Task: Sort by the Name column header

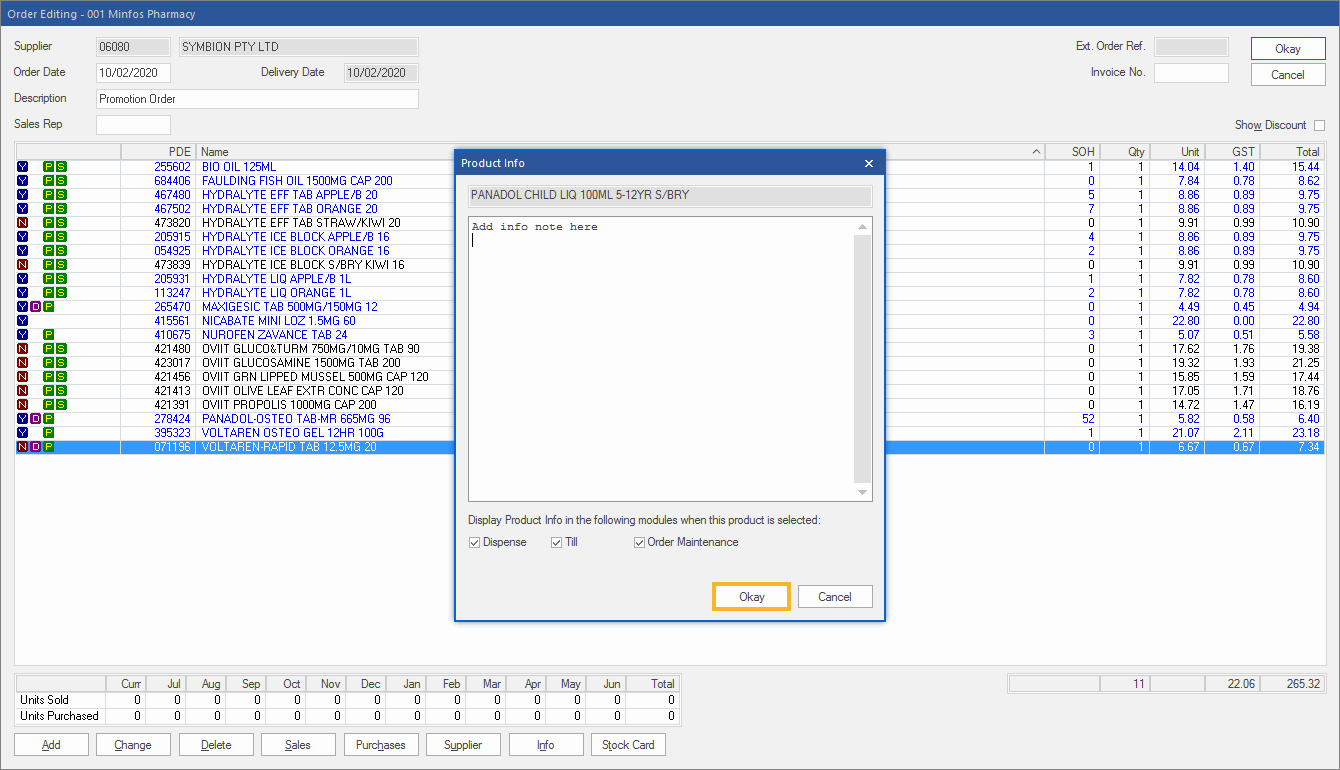Action: [x=620, y=152]
